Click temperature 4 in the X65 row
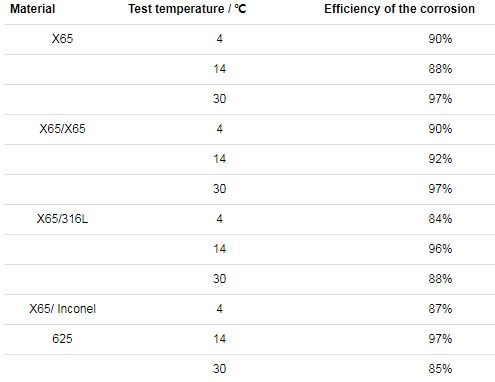 click(219, 39)
